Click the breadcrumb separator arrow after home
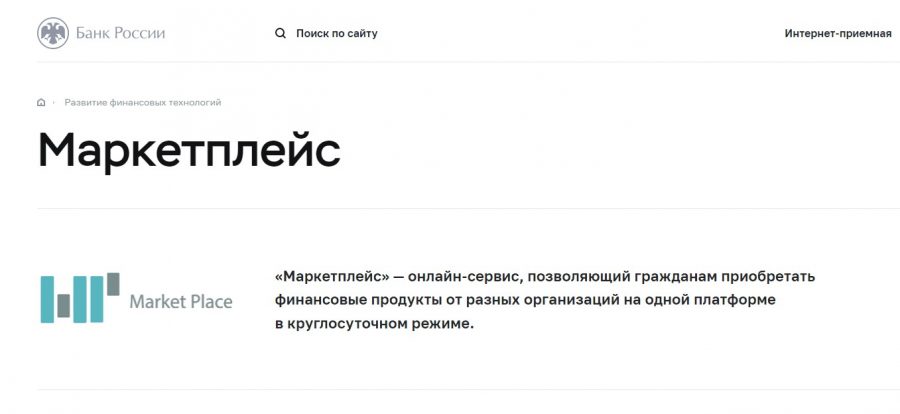The image size is (900, 414). (53, 102)
